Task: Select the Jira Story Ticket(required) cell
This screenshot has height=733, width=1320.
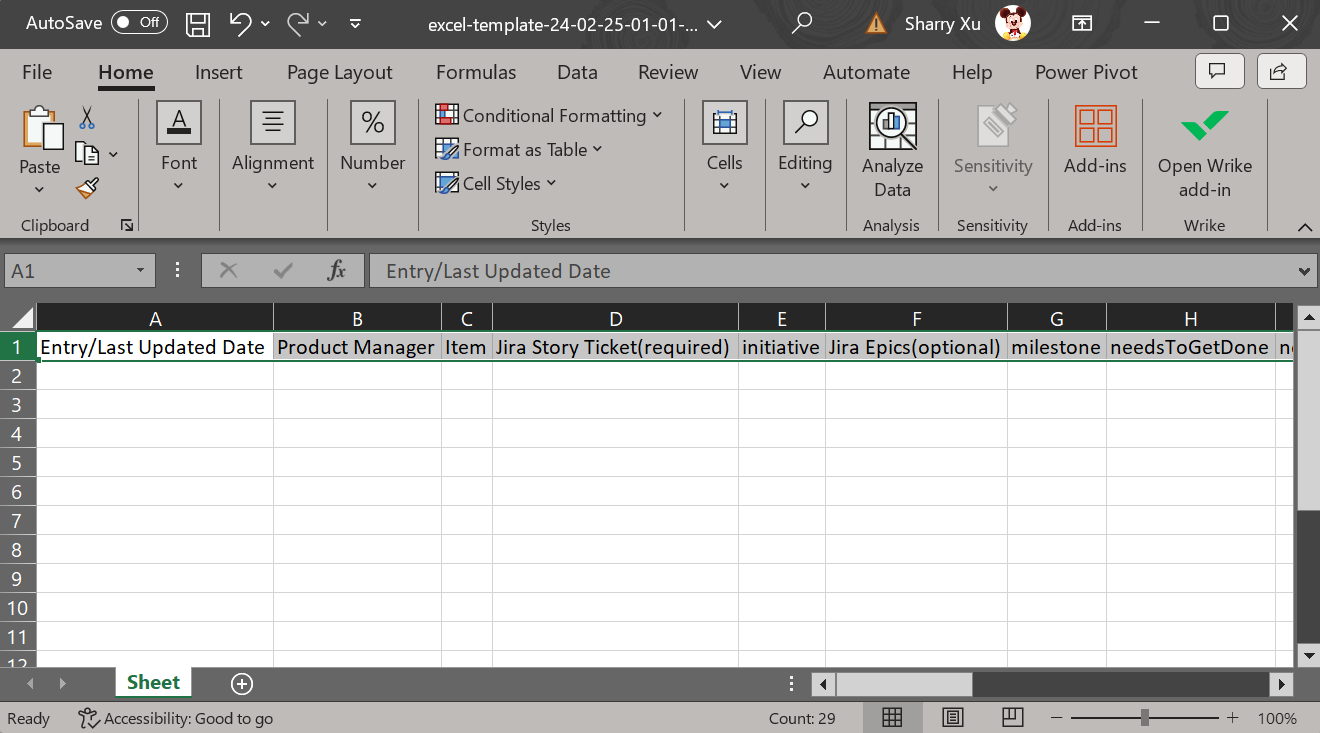Action: point(615,347)
